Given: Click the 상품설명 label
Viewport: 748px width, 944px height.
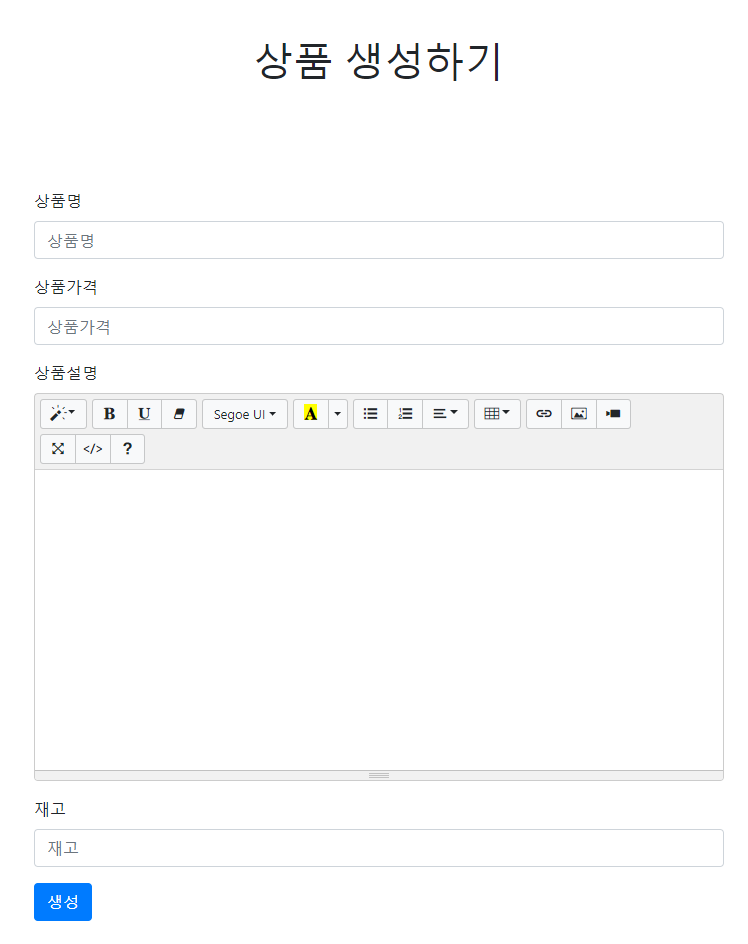Looking at the screenshot, I should (66, 373).
